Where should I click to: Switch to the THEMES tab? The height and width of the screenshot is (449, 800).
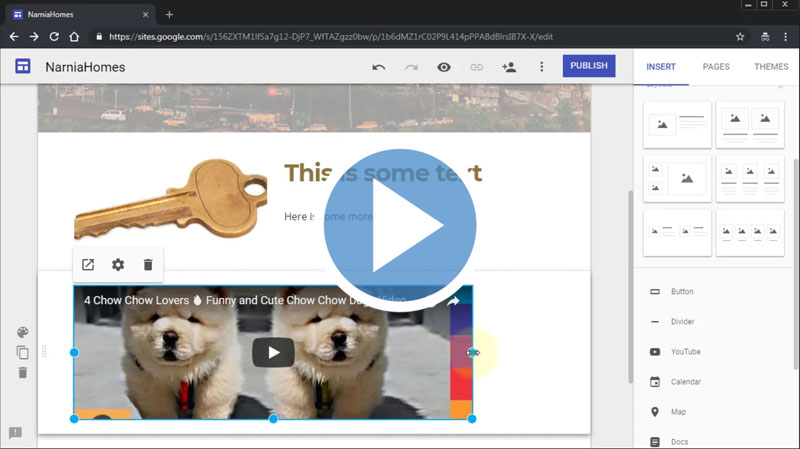771,67
